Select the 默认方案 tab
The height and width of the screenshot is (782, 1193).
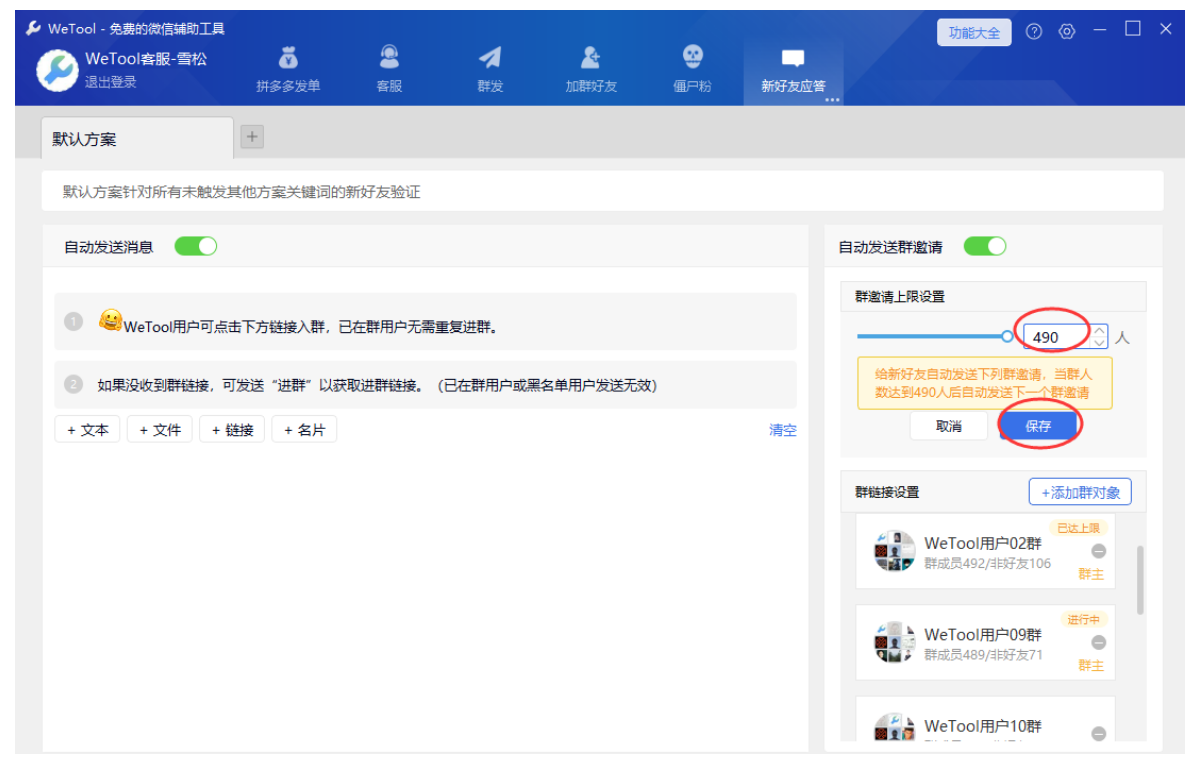pos(137,138)
